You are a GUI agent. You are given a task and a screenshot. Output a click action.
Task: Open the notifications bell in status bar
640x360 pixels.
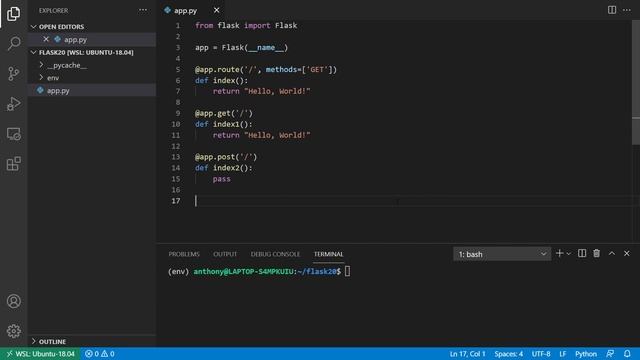coord(627,353)
